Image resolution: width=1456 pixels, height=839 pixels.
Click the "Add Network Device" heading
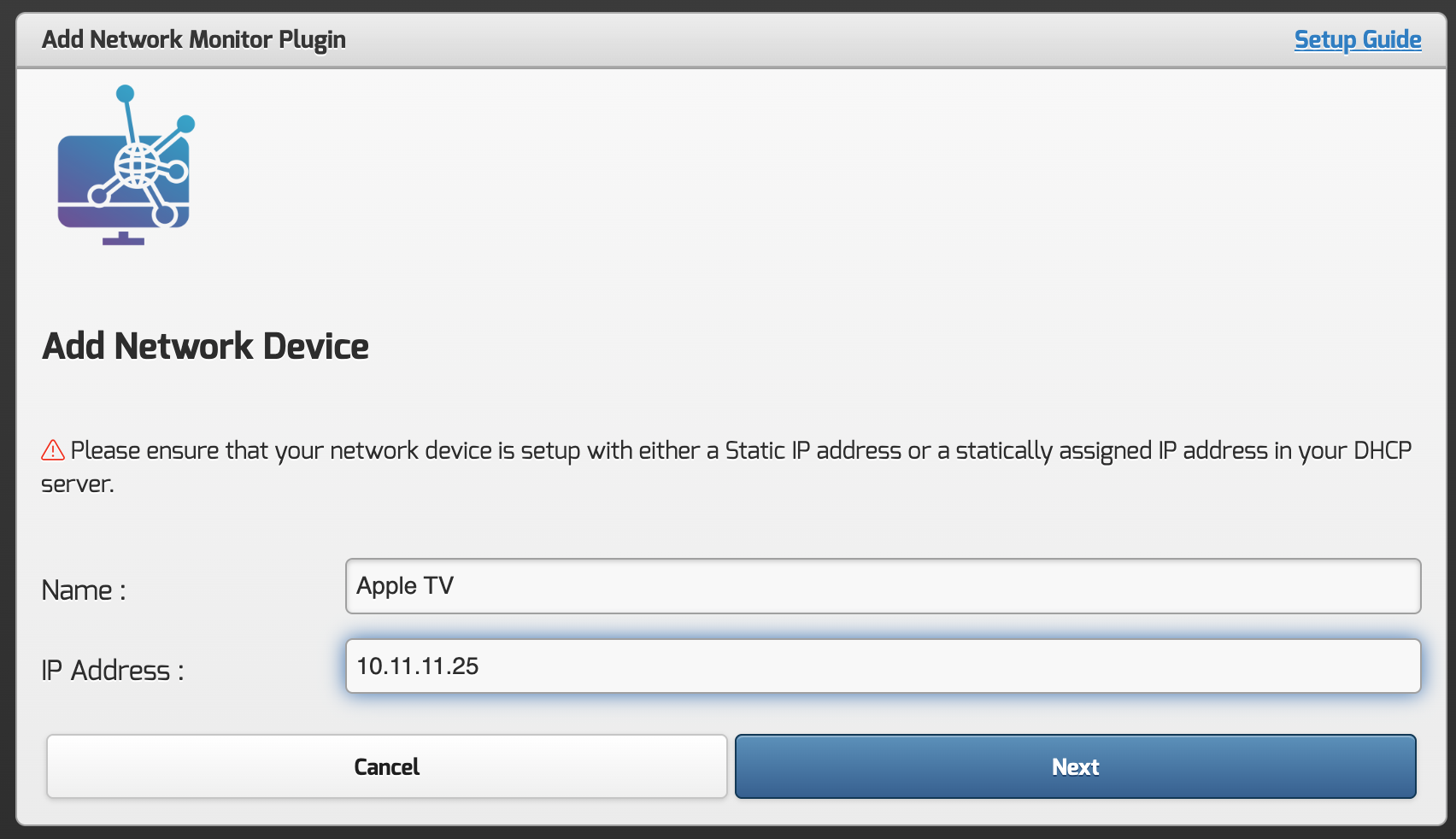[205, 346]
